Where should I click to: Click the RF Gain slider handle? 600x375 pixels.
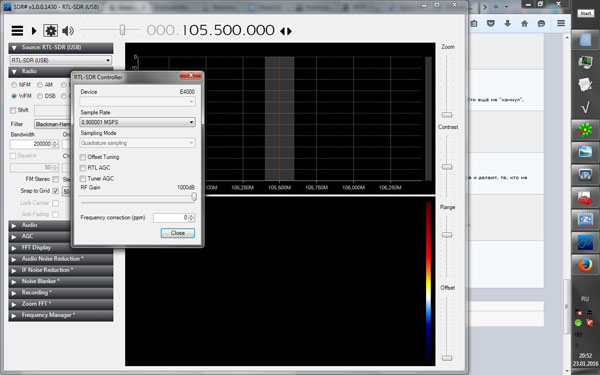click(194, 197)
